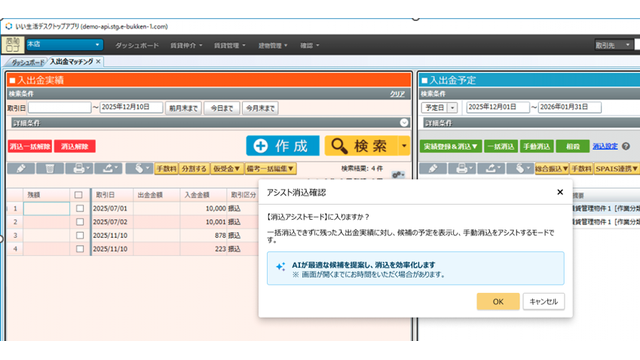Click the yellow 検索 button
The image size is (640, 360).
click(361, 146)
